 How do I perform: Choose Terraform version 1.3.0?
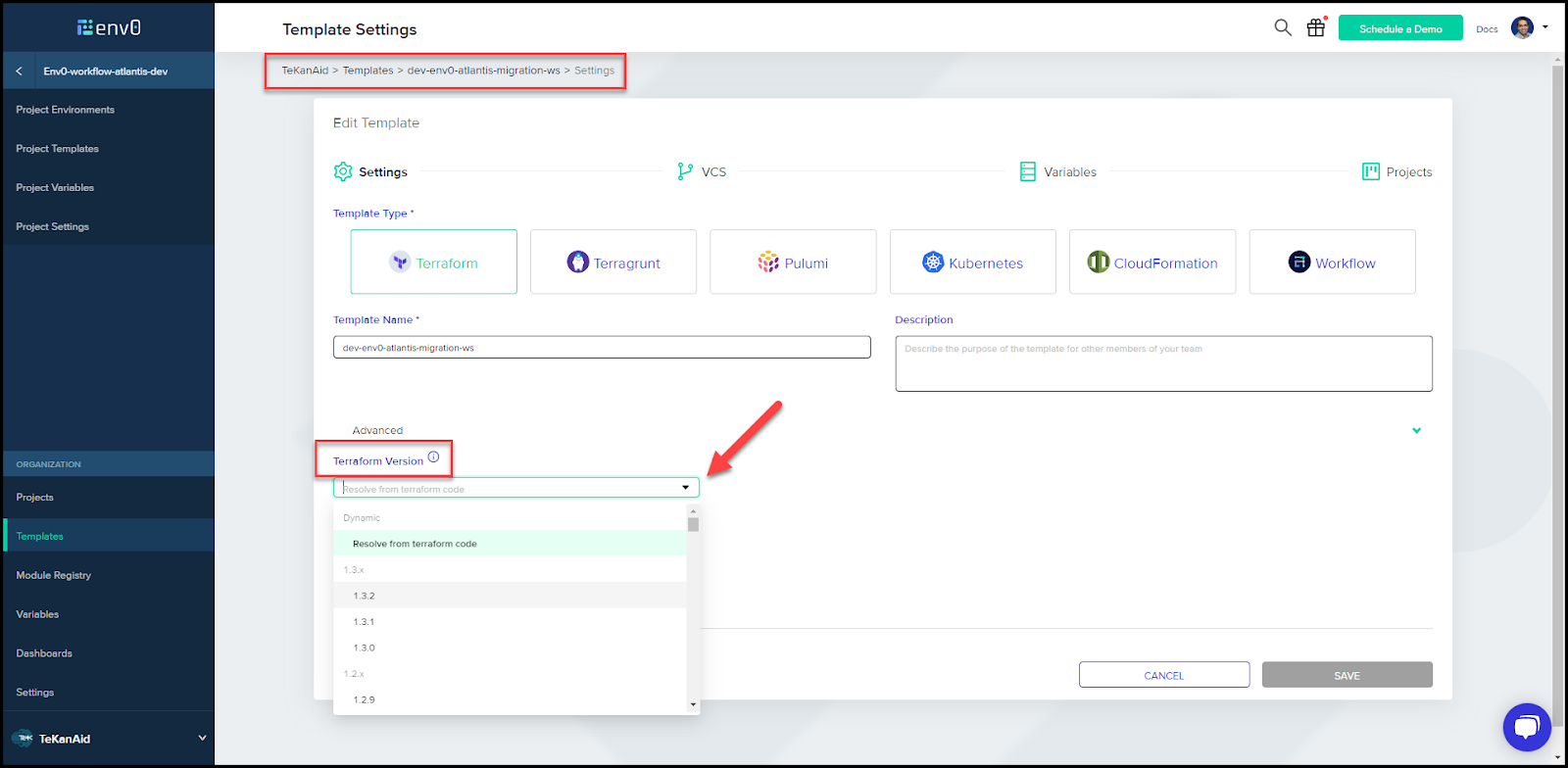point(510,648)
